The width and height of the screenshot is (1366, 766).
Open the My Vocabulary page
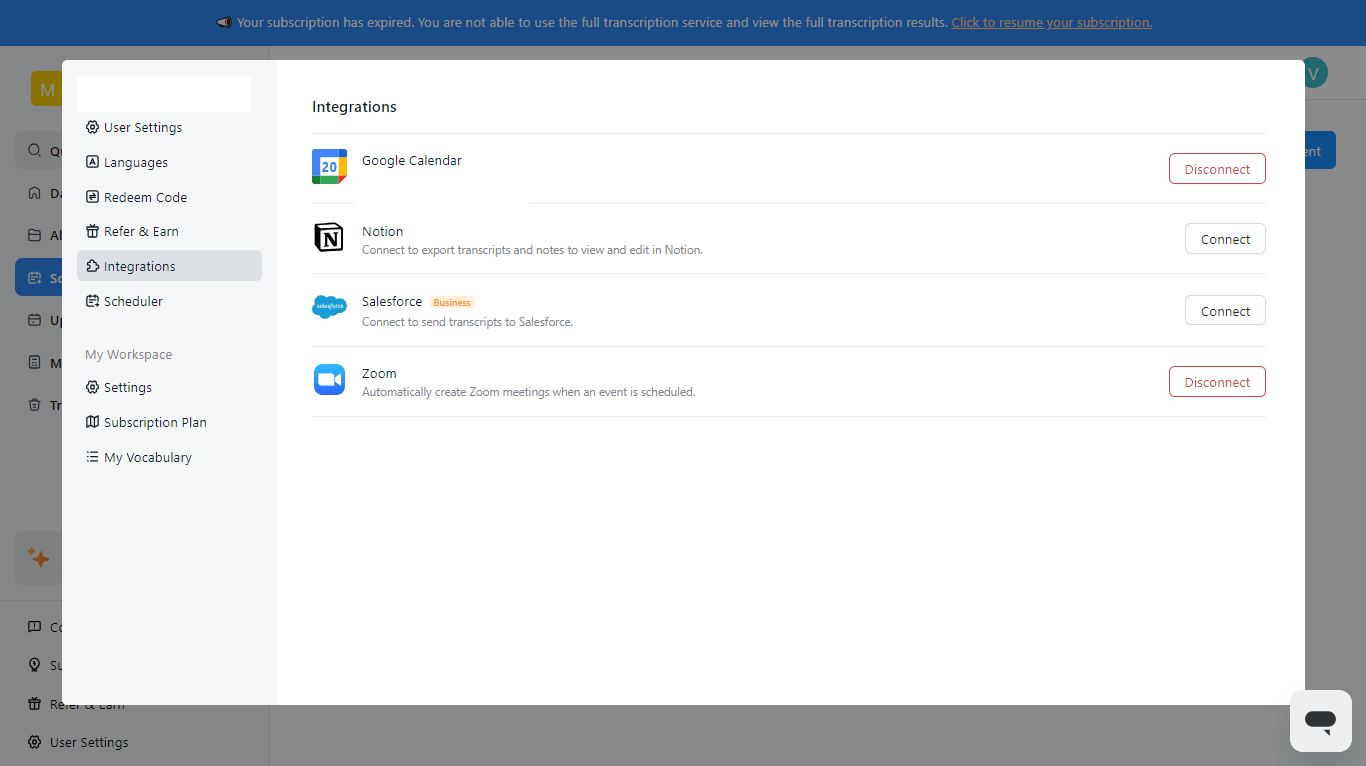coord(169,457)
